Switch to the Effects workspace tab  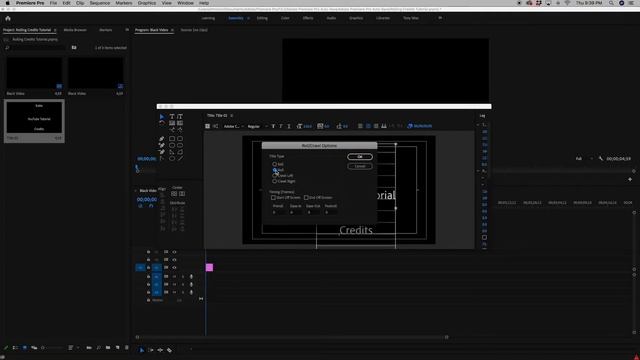point(308,18)
